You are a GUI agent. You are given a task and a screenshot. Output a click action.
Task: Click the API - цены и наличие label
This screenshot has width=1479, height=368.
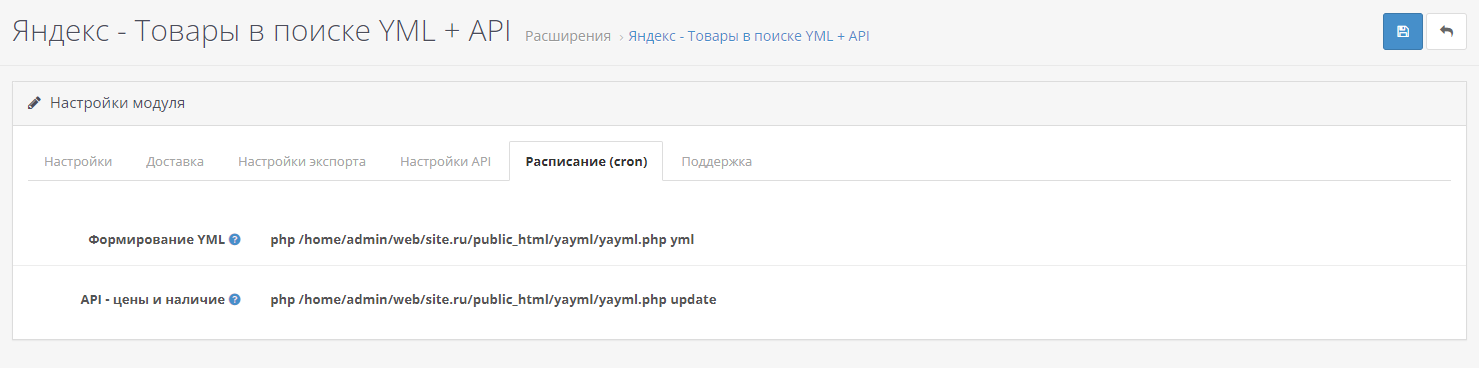pyautogui.click(x=152, y=300)
